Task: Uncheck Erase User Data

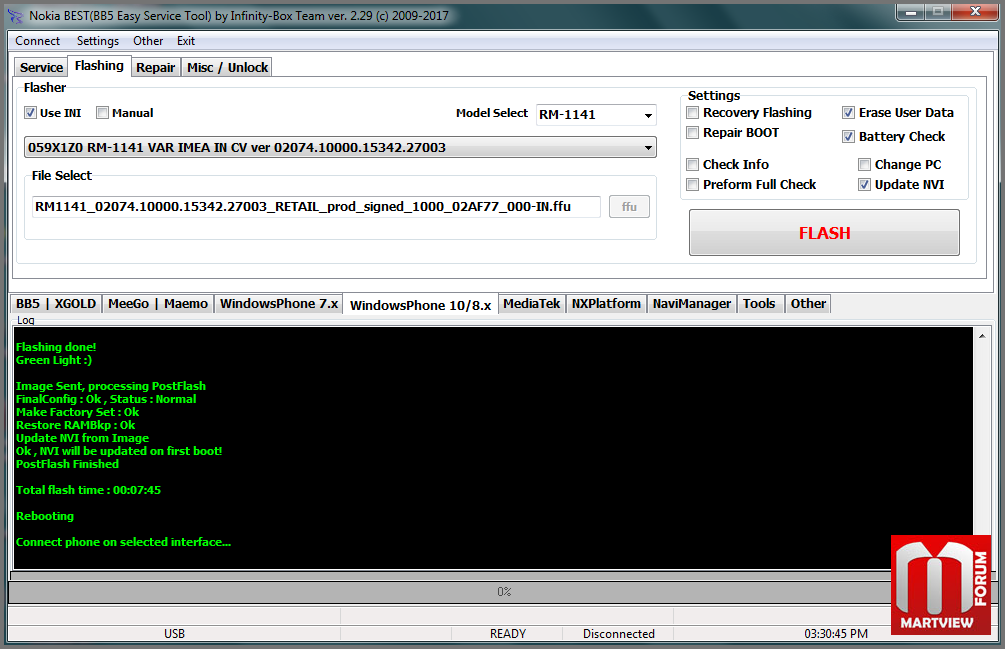Action: (848, 113)
